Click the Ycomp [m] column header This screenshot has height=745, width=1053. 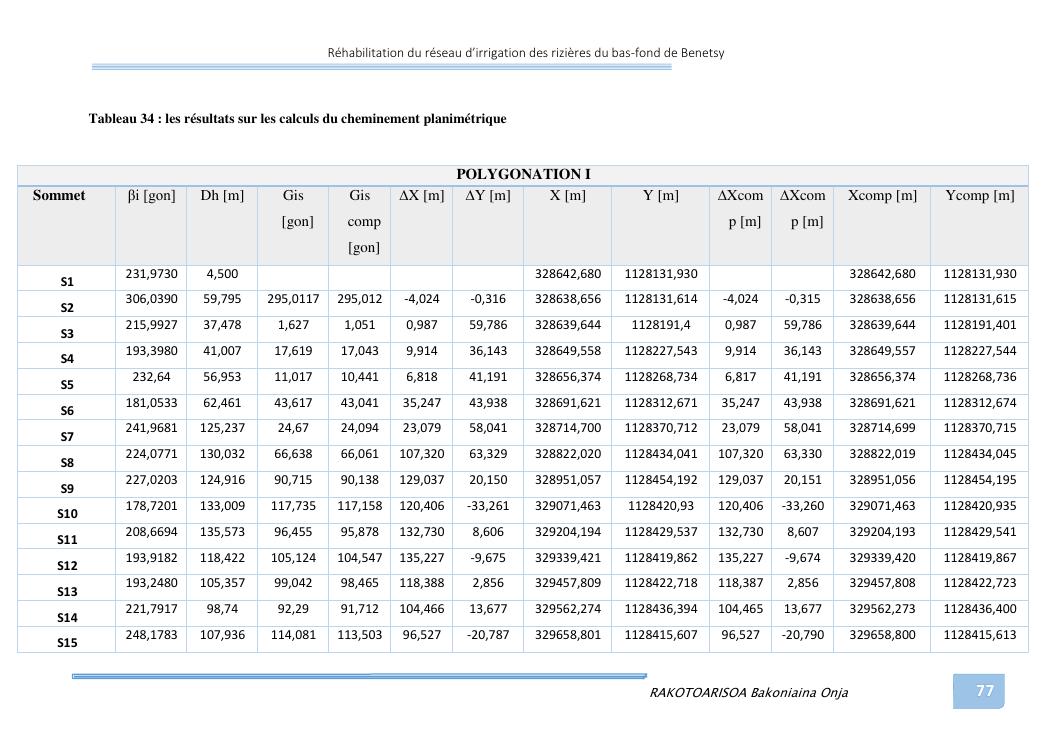click(x=979, y=196)
